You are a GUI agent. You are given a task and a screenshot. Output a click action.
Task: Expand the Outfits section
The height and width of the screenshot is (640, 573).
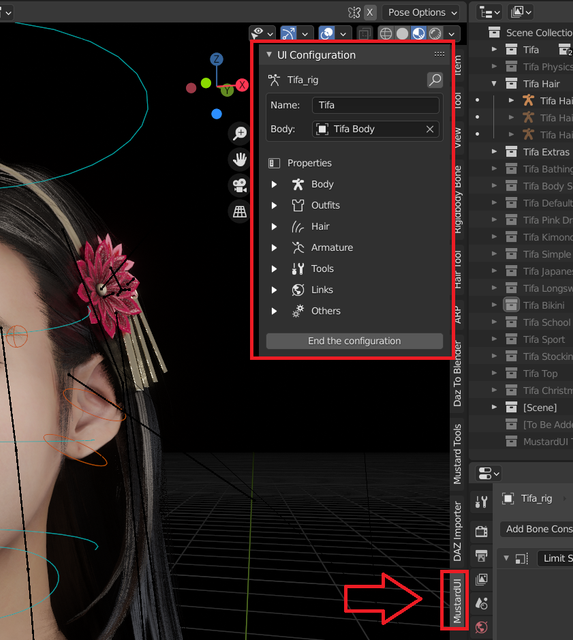click(274, 205)
